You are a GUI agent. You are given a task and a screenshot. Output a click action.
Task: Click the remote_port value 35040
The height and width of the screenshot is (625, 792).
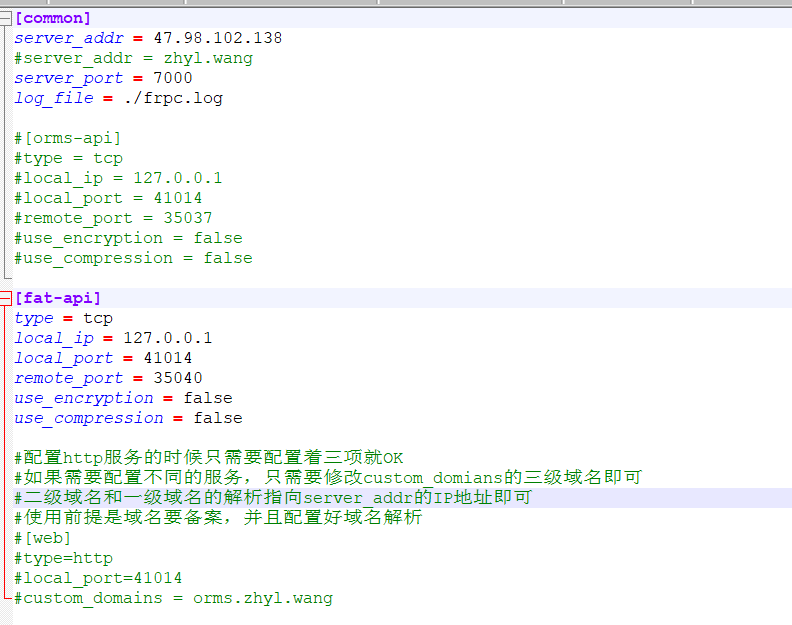pos(178,378)
